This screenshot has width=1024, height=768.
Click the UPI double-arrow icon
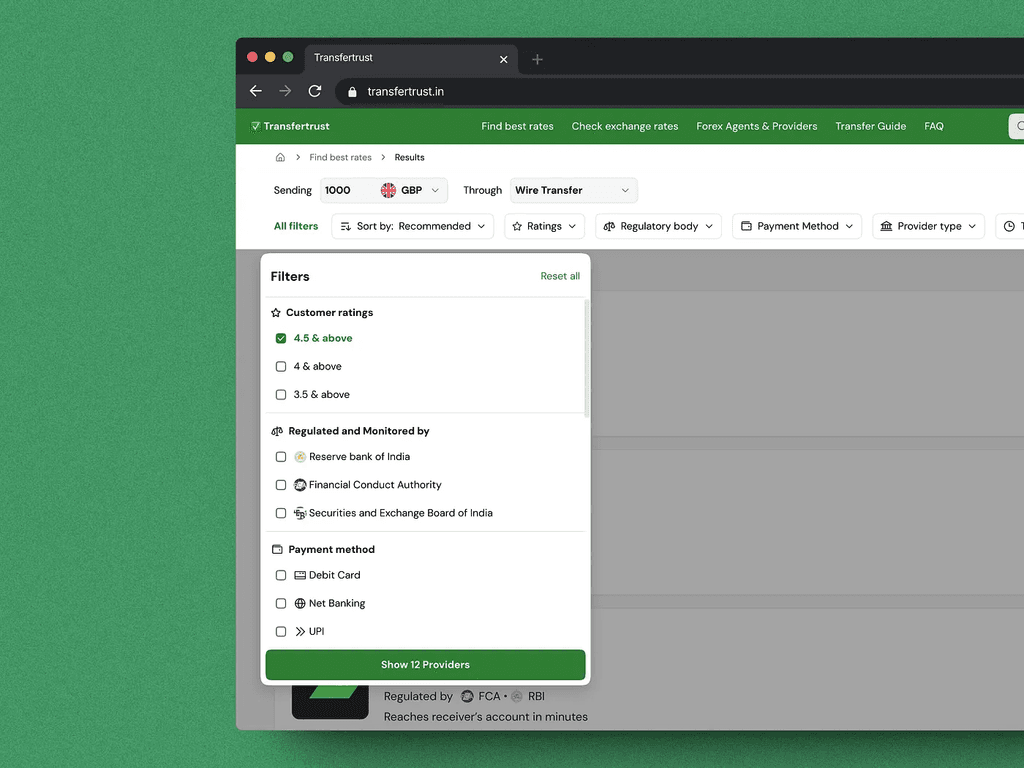click(x=300, y=632)
